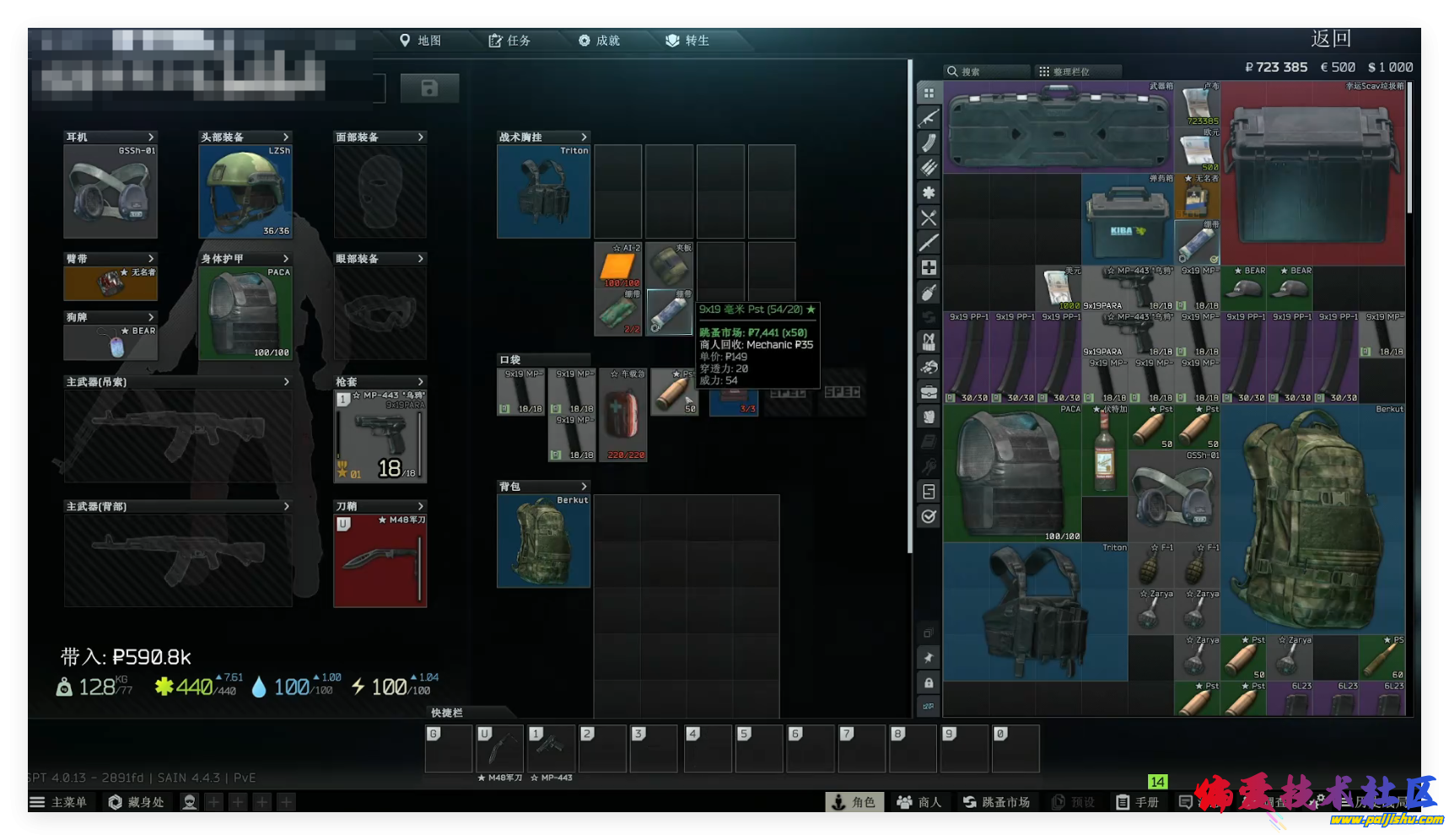Filter stash by tactical rig icon
This screenshot has width=1449, height=840.
(x=929, y=342)
